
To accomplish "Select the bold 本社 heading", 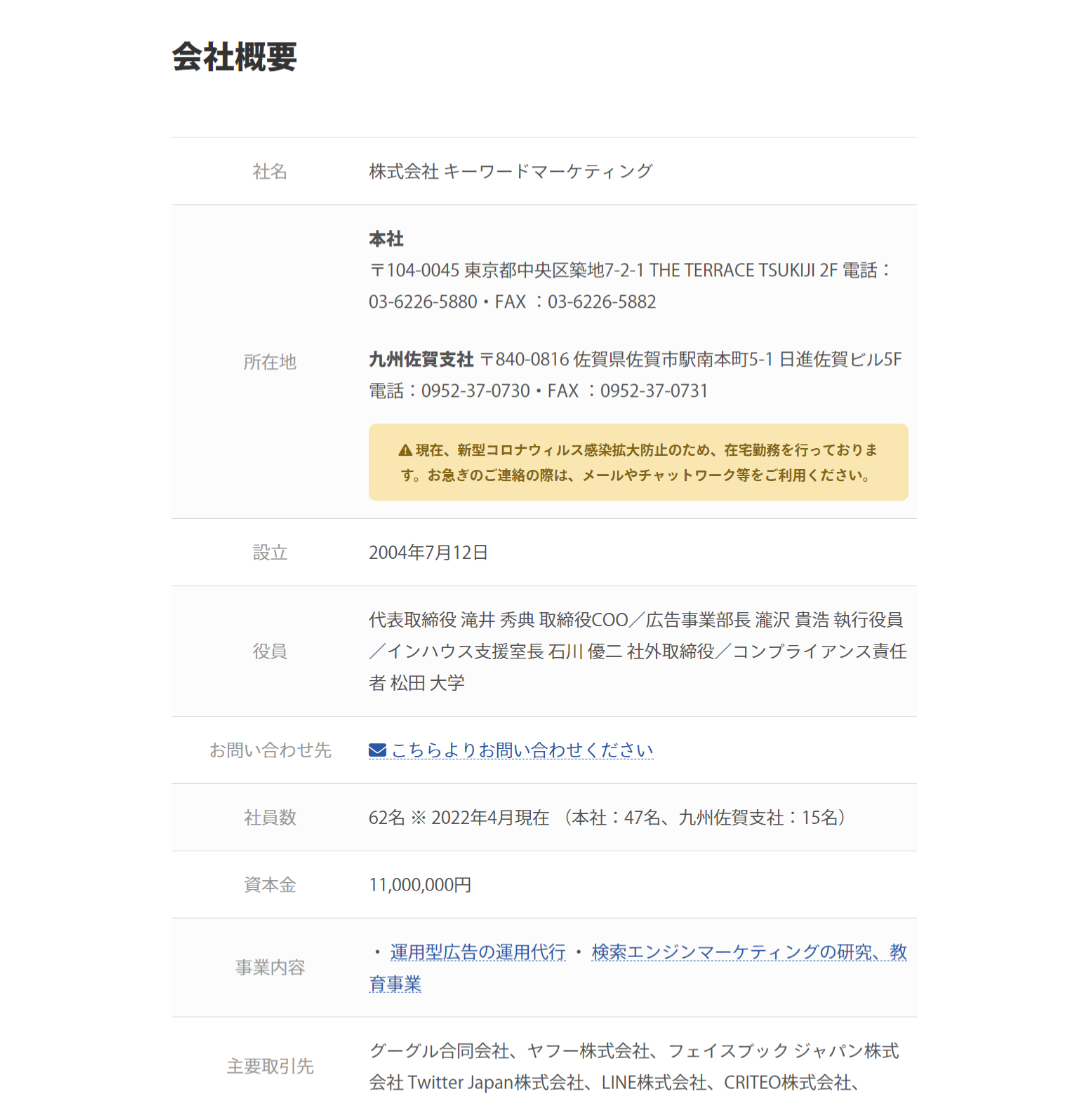I will [386, 239].
